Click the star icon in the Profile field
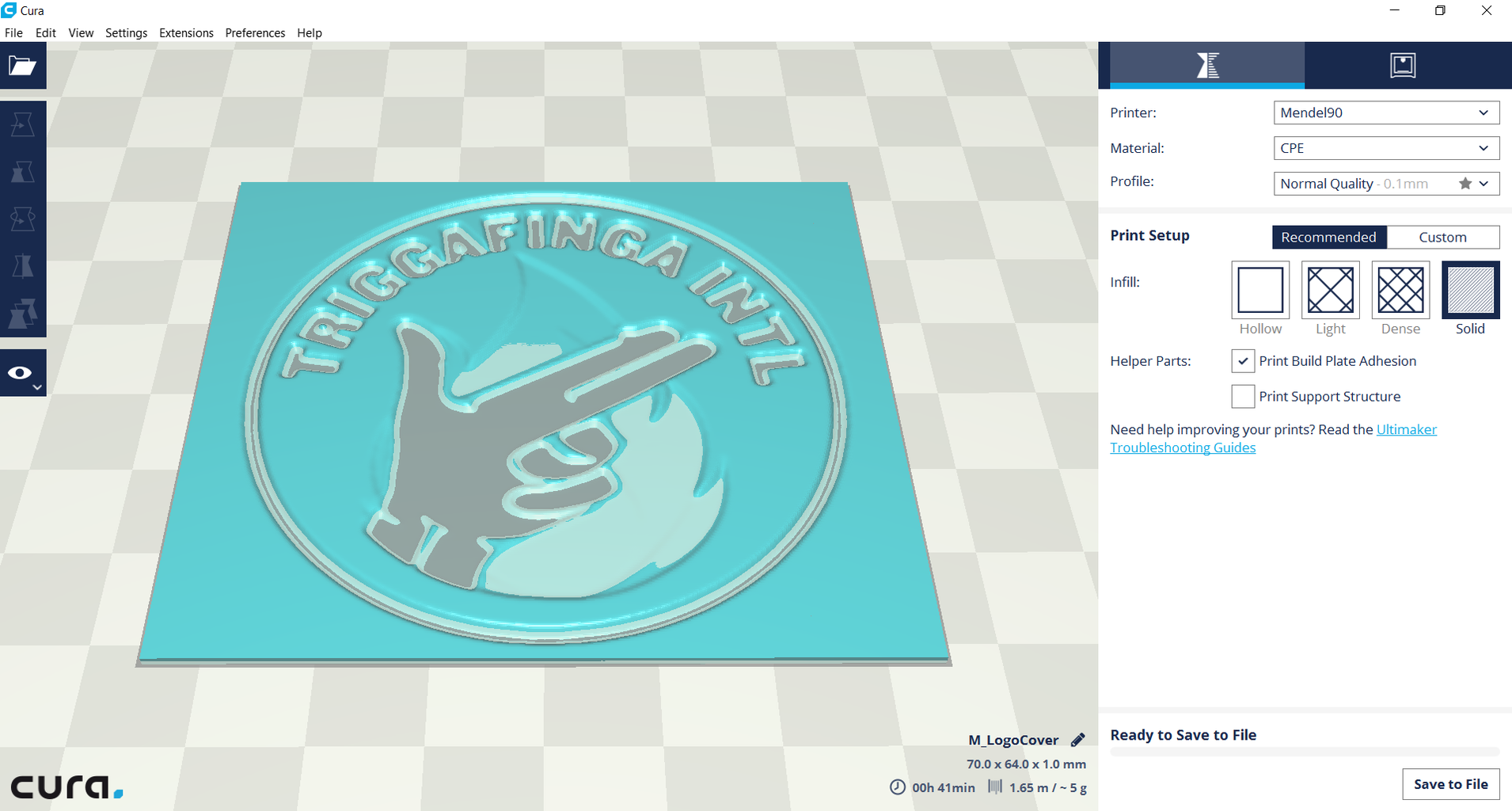This screenshot has height=811, width=1512. tap(1465, 184)
